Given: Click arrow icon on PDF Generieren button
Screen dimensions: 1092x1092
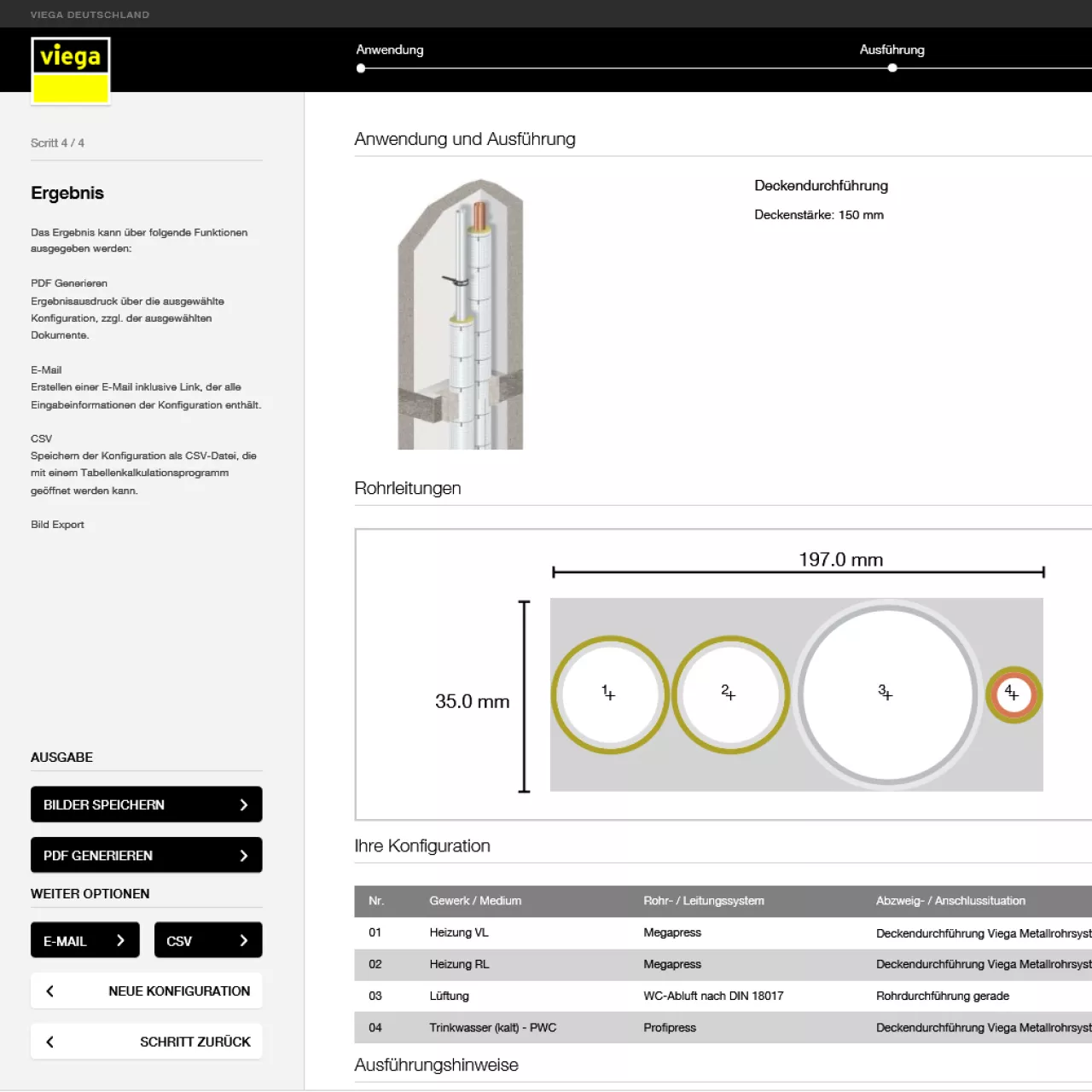Looking at the screenshot, I should 243,856.
